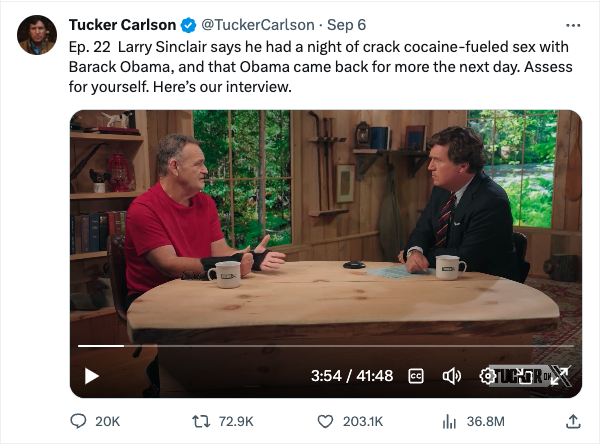
Task: Play the interview video
Action: [92, 376]
